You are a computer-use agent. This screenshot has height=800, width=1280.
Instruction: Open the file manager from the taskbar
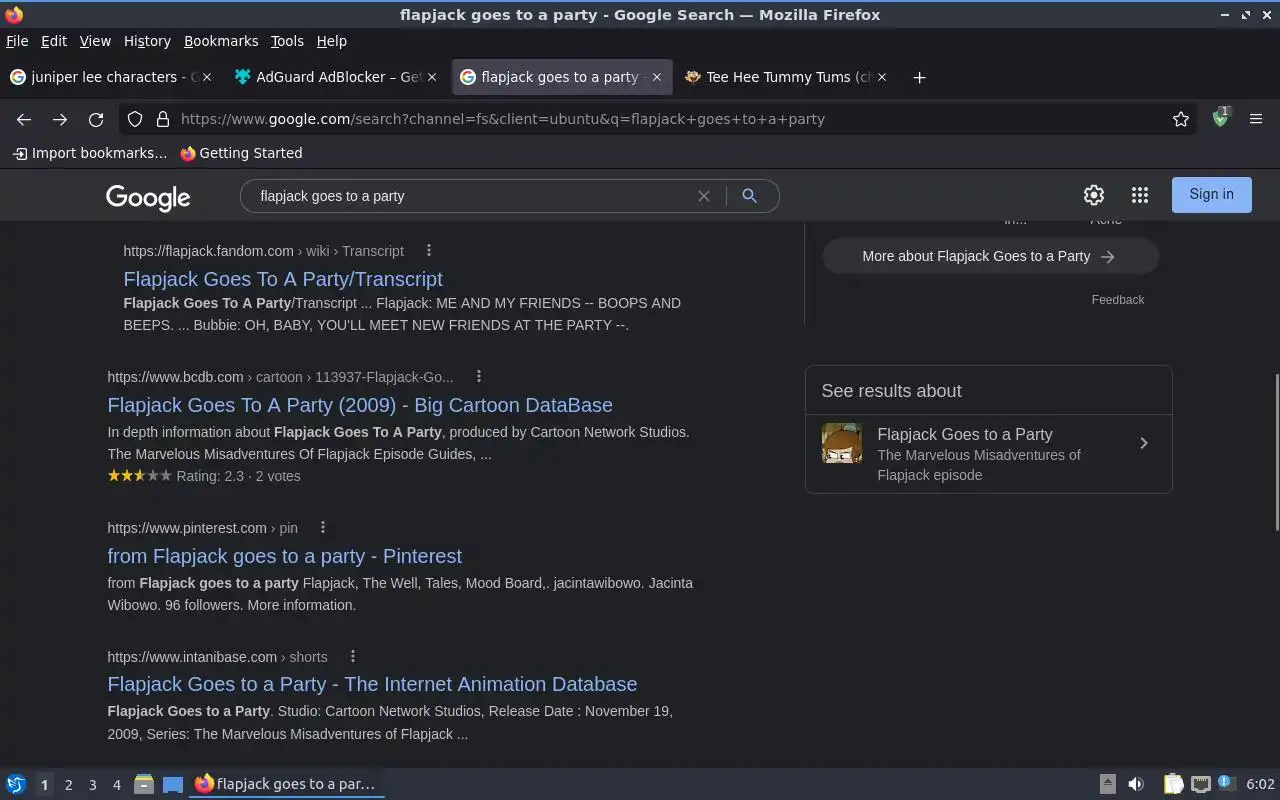tap(144, 784)
